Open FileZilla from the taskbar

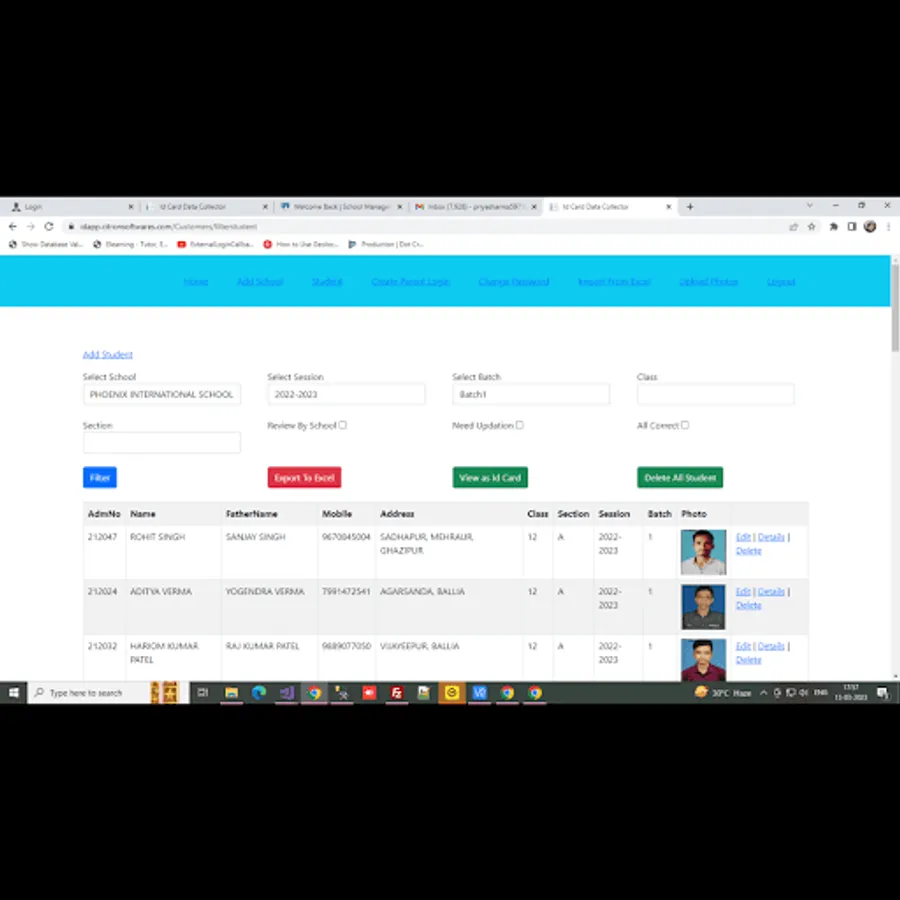pos(397,693)
